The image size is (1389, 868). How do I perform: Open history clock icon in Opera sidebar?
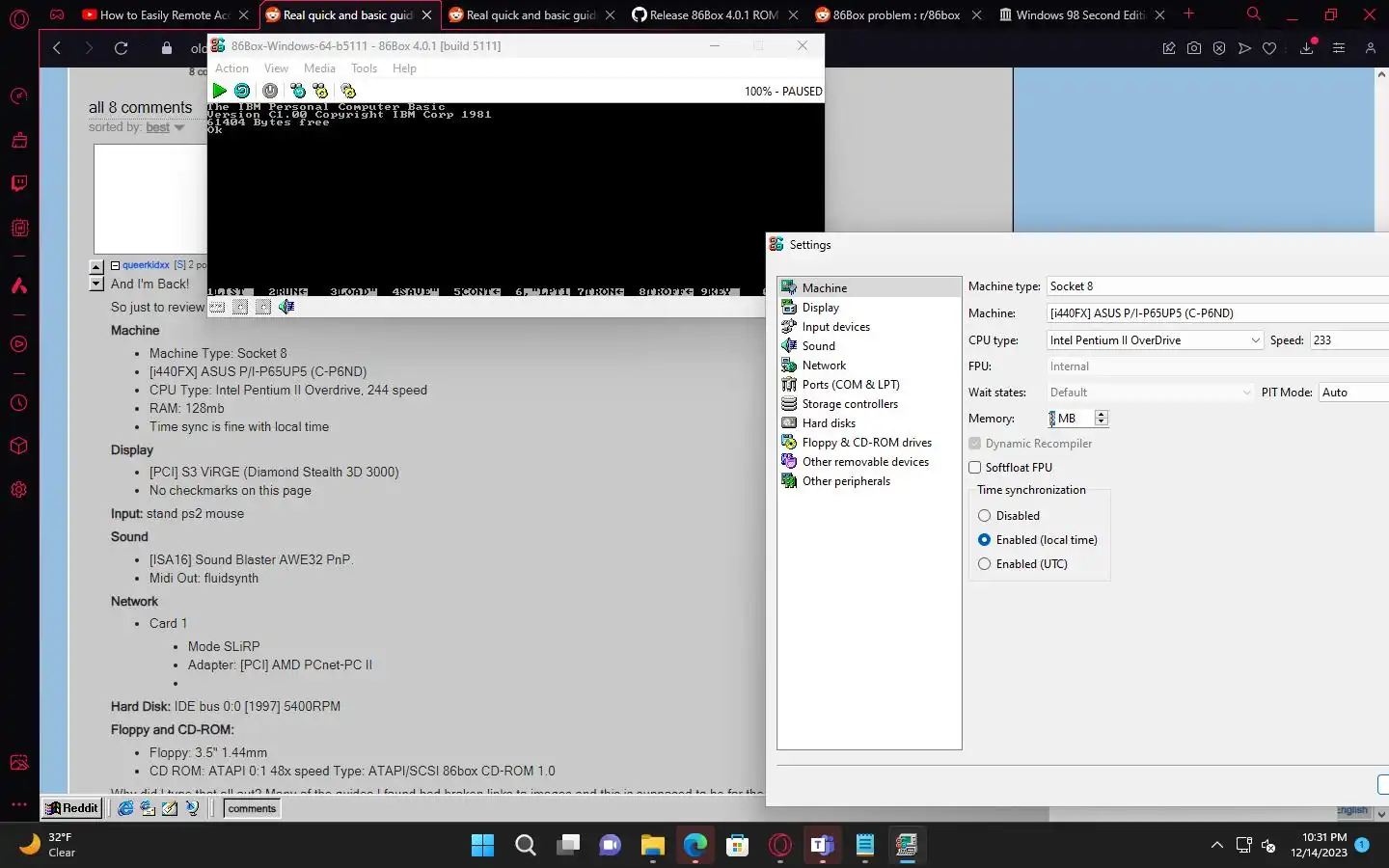click(x=19, y=403)
